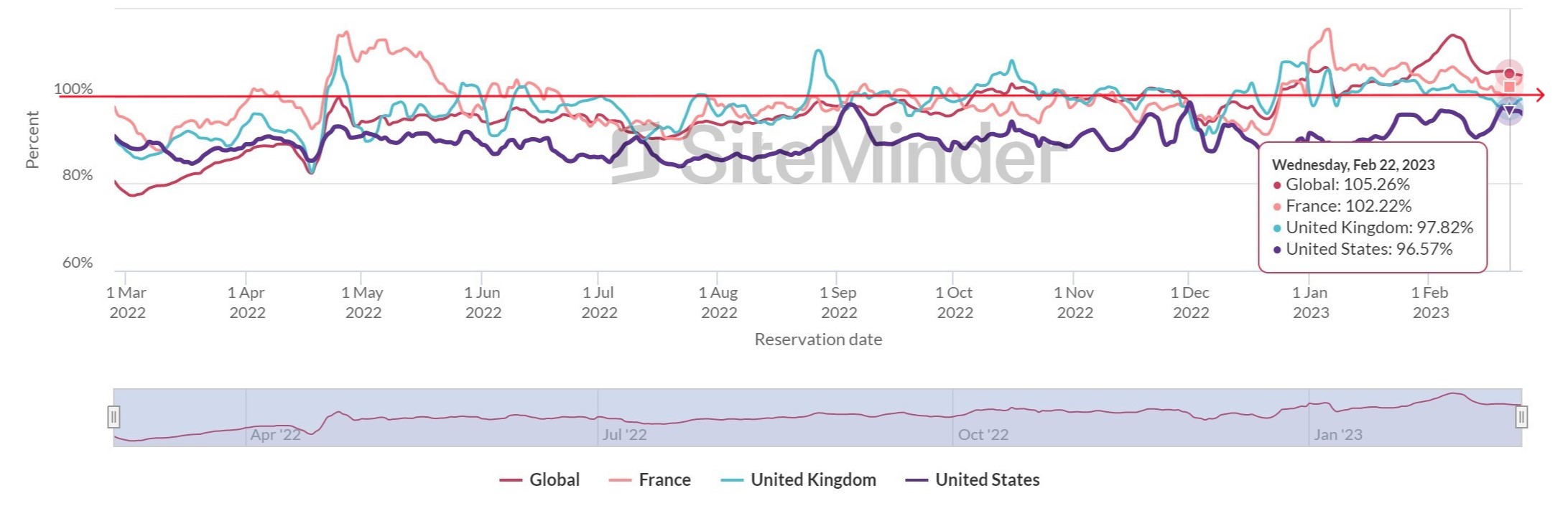
Task: Click Apr '22 in the range navigator
Action: 275,435
